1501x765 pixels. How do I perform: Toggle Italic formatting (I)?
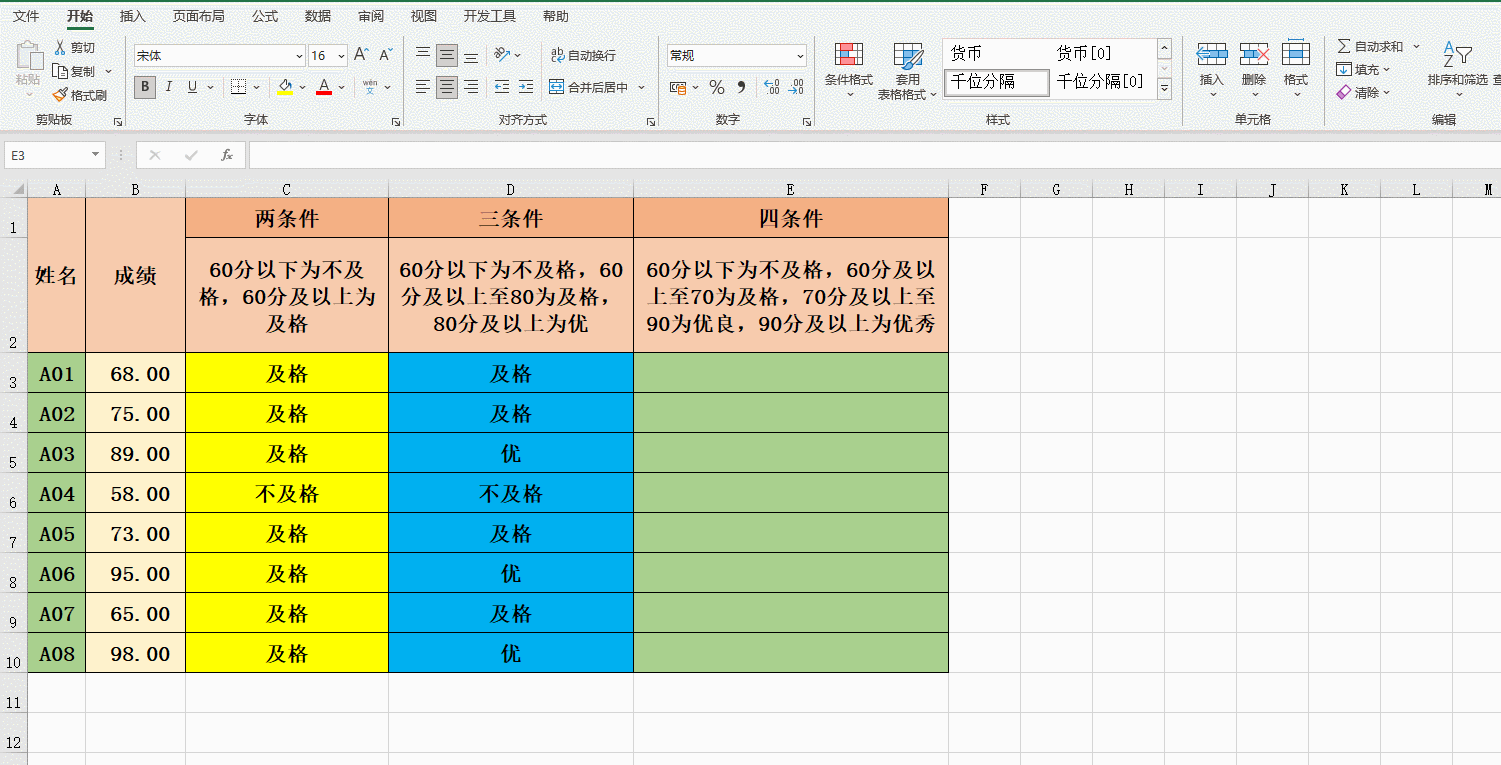coord(169,87)
